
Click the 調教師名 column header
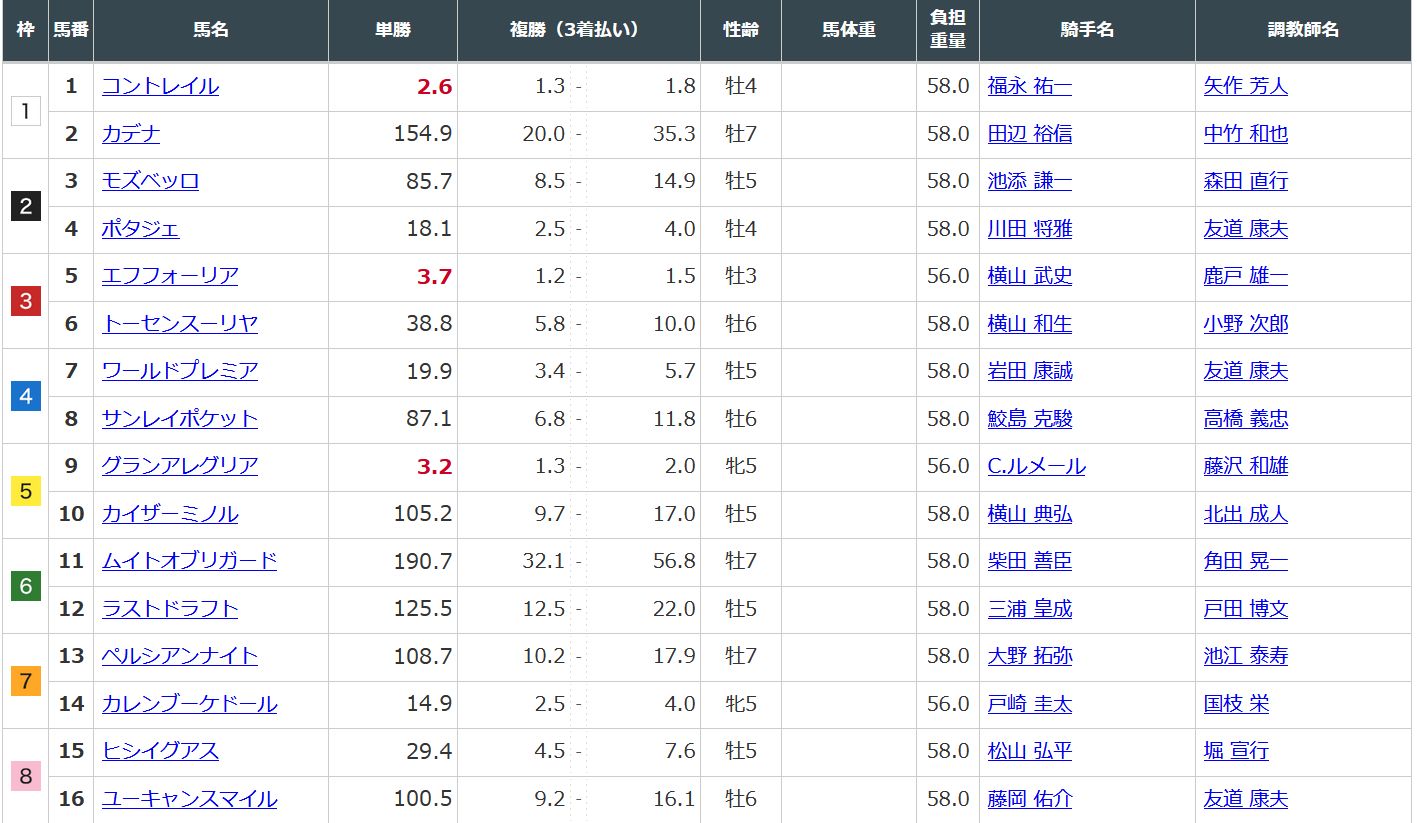(x=1303, y=30)
